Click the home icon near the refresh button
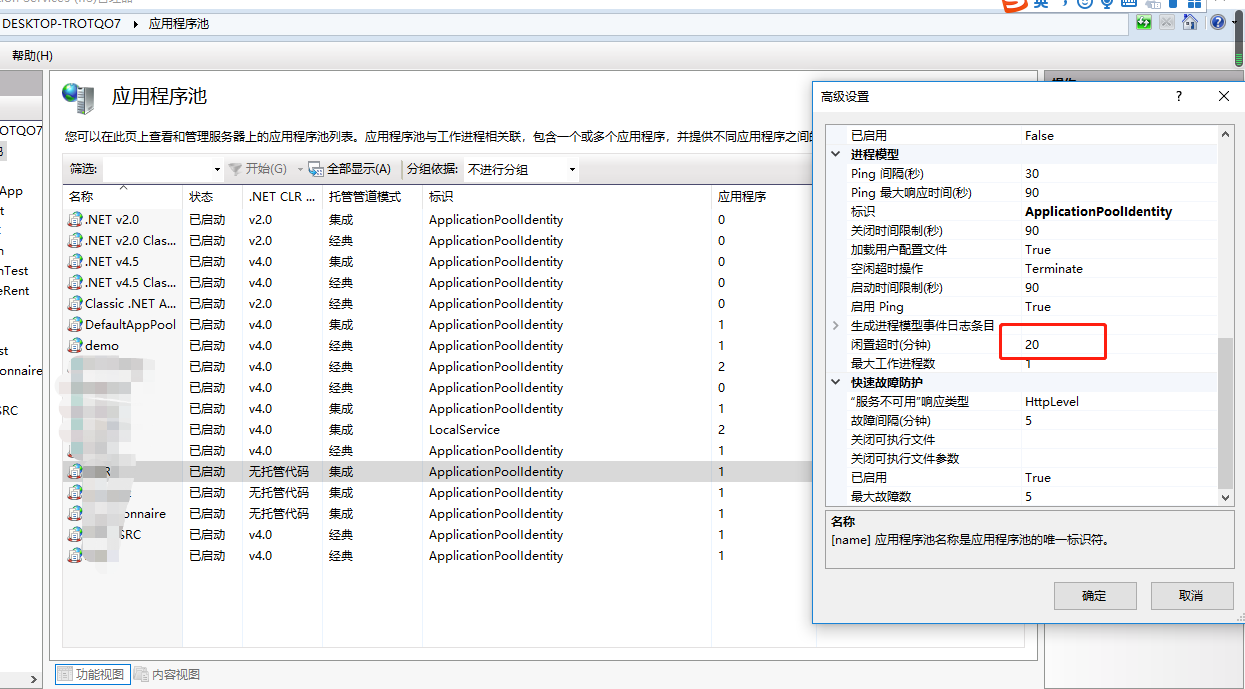1245x689 pixels. 1190,22
